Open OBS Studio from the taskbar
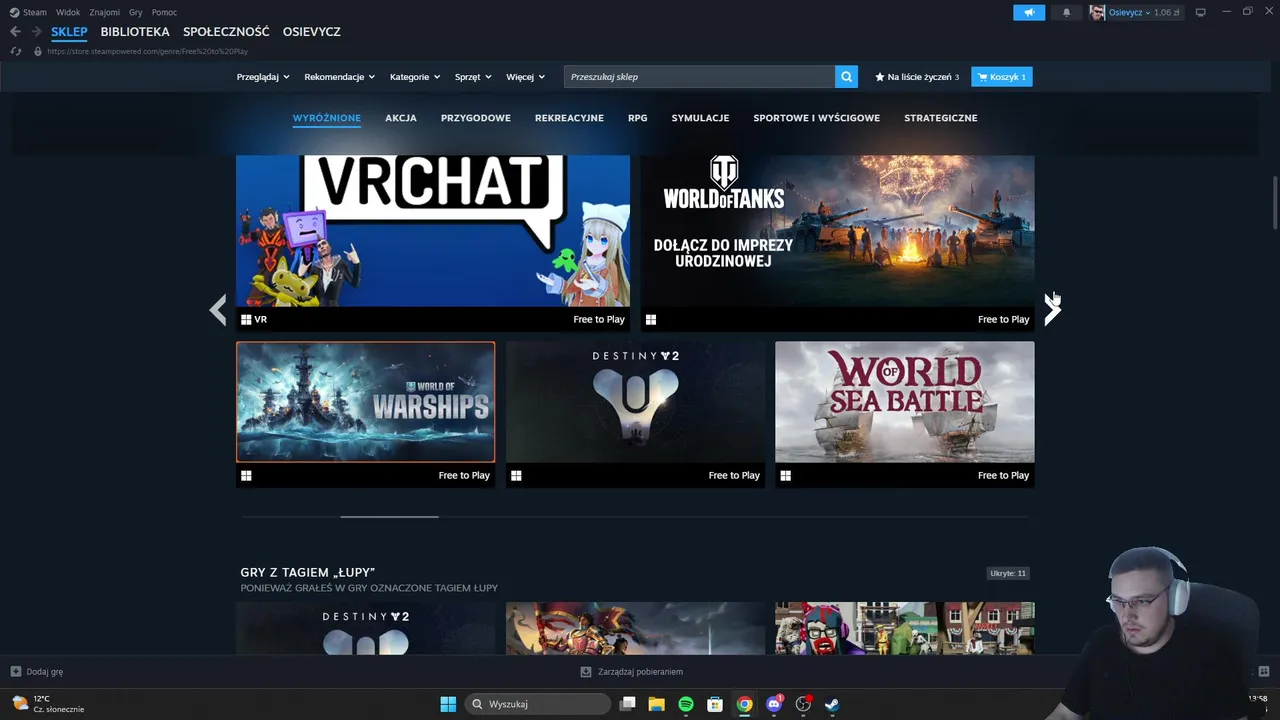Viewport: 1280px width, 720px height. click(803, 704)
